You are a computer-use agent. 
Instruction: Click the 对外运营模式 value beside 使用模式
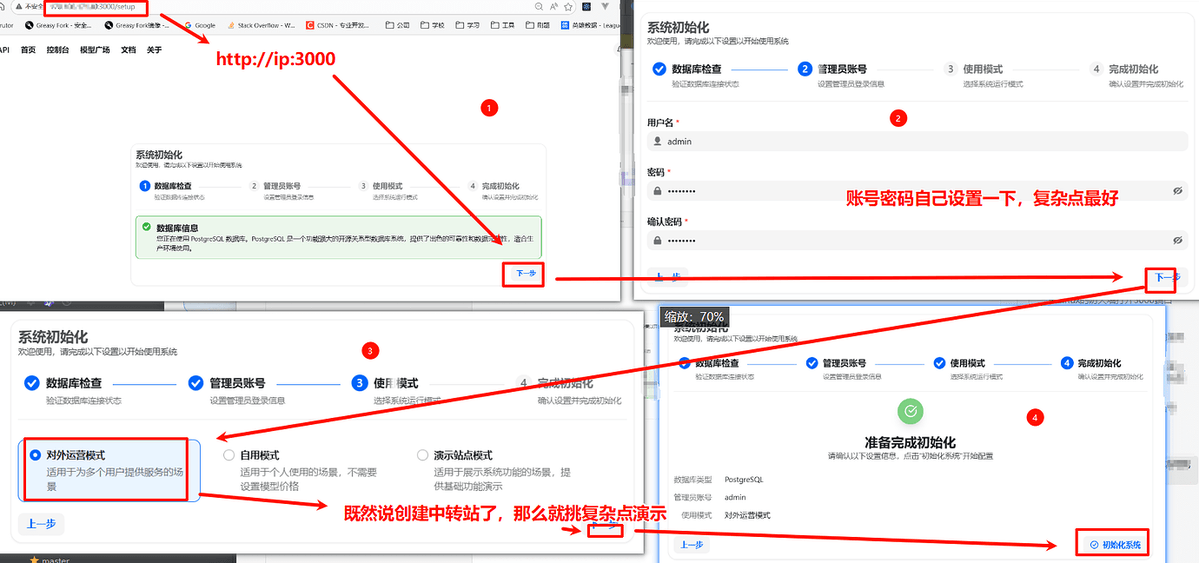click(x=747, y=515)
